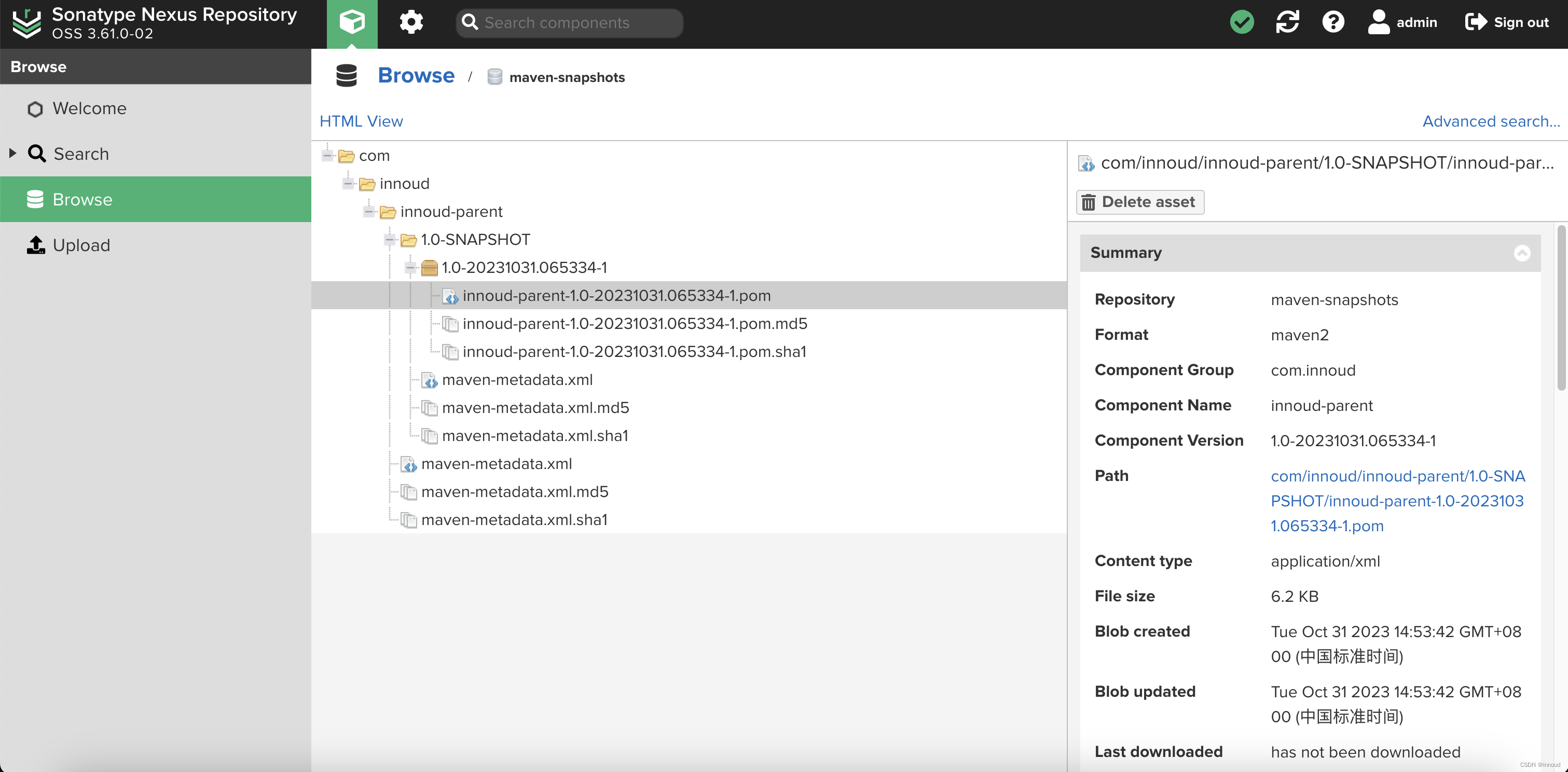Select the Browse cube icon in top bar
1568x772 pixels.
coord(352,22)
